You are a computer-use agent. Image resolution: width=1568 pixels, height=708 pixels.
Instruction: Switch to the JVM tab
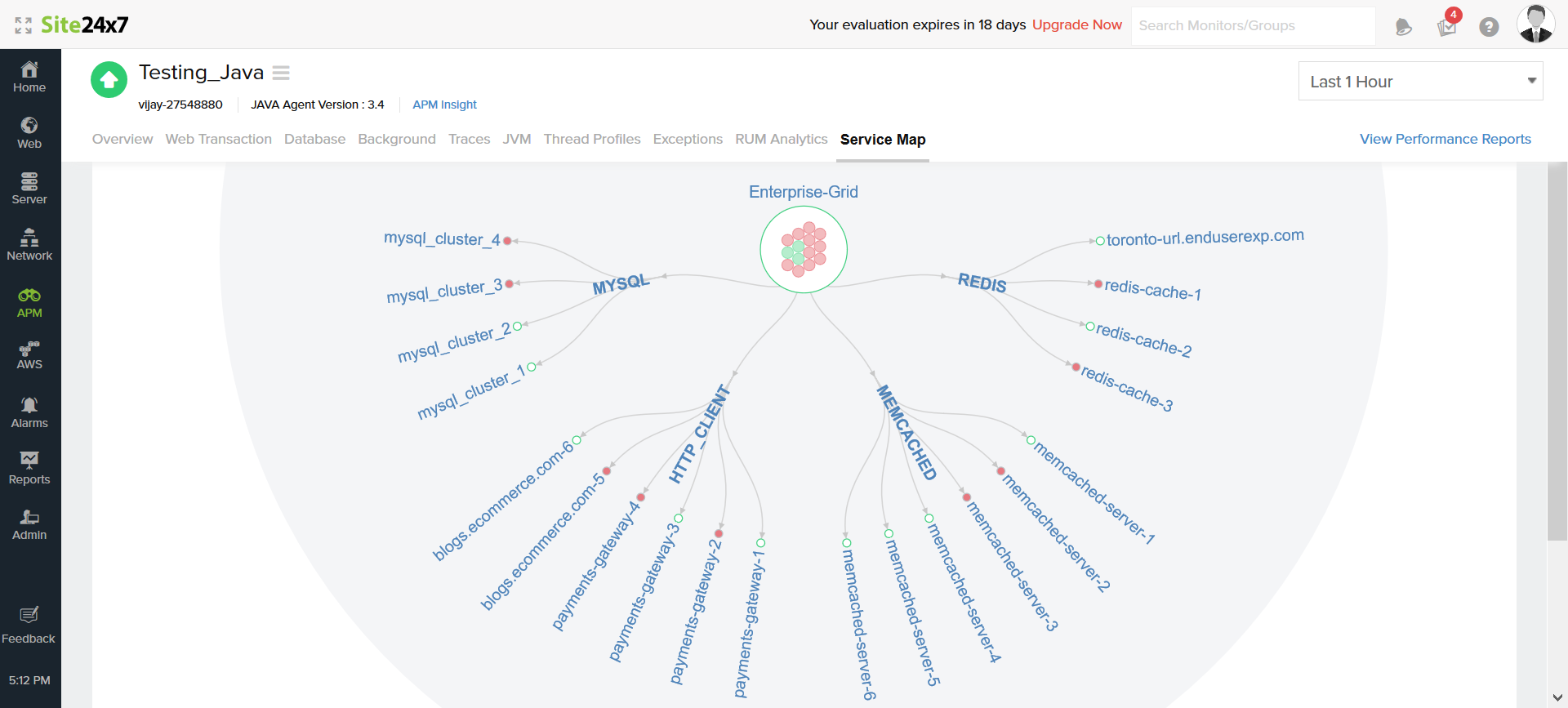(517, 139)
